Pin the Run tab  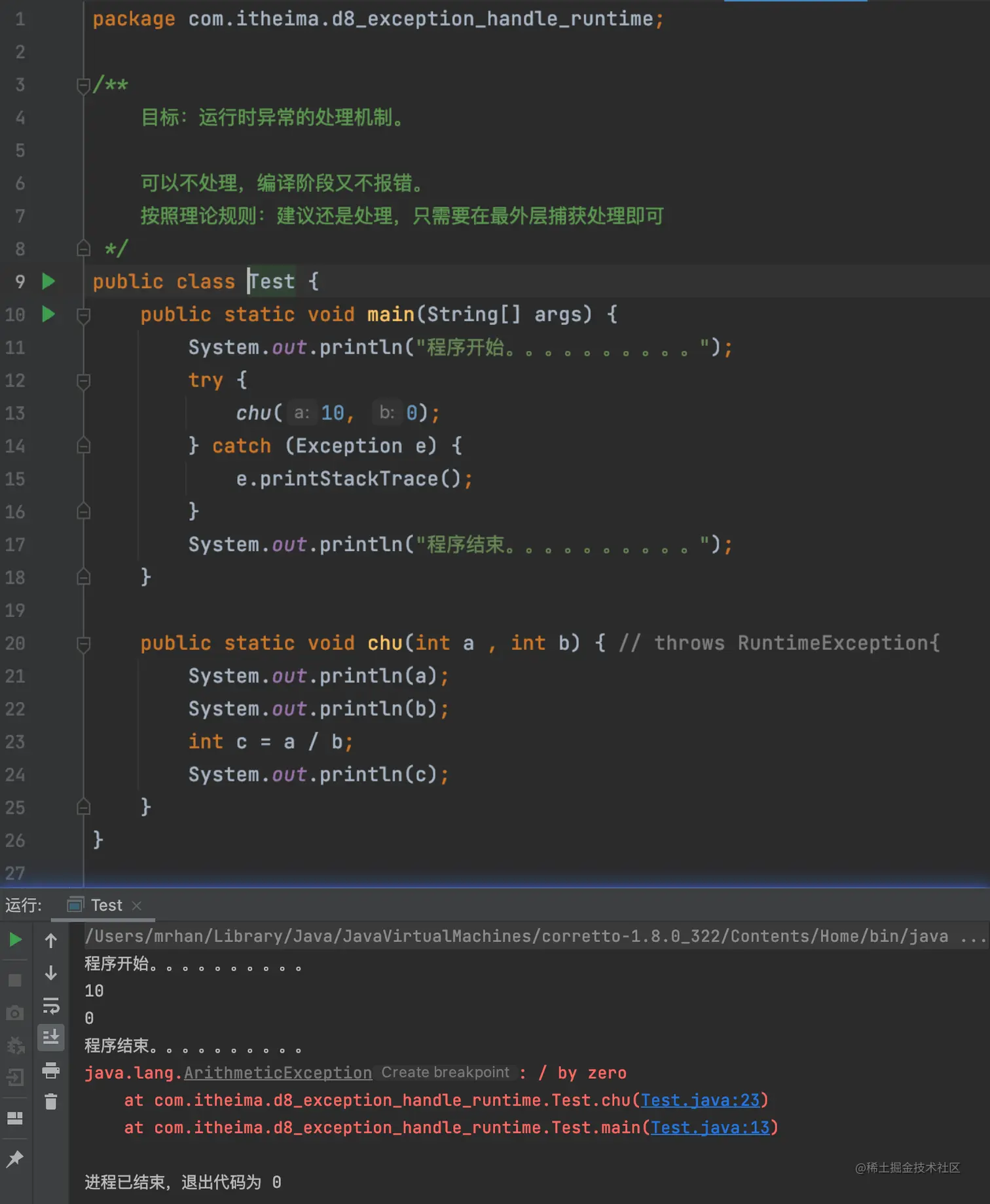click(x=15, y=1159)
